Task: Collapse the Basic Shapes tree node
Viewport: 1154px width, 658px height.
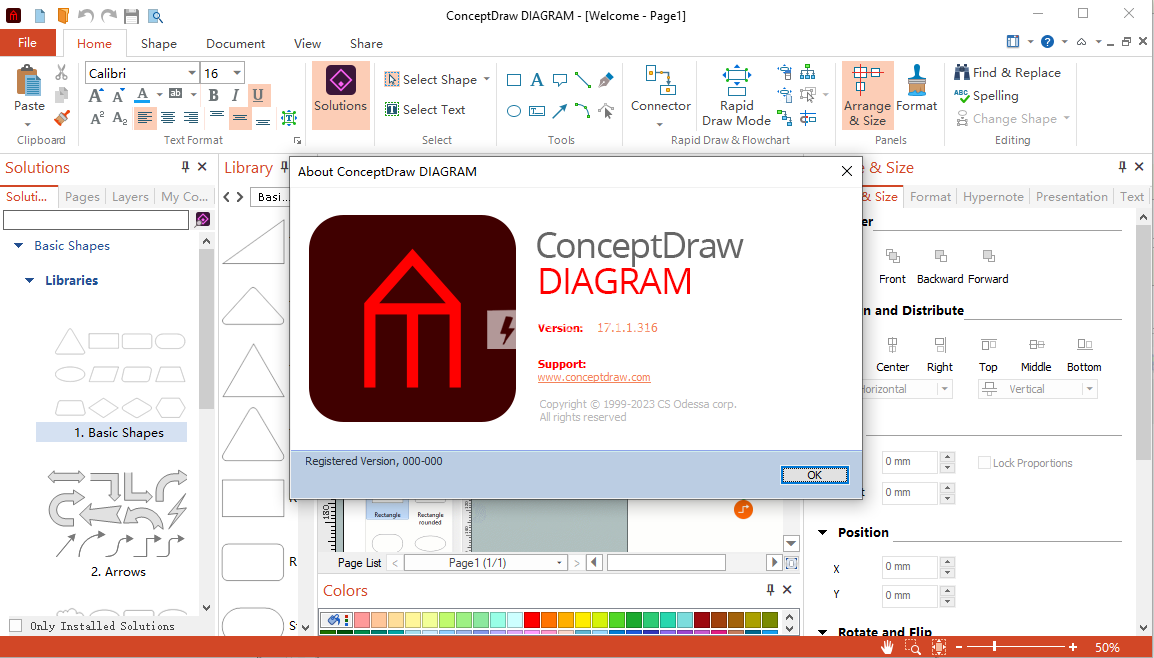Action: click(x=18, y=246)
